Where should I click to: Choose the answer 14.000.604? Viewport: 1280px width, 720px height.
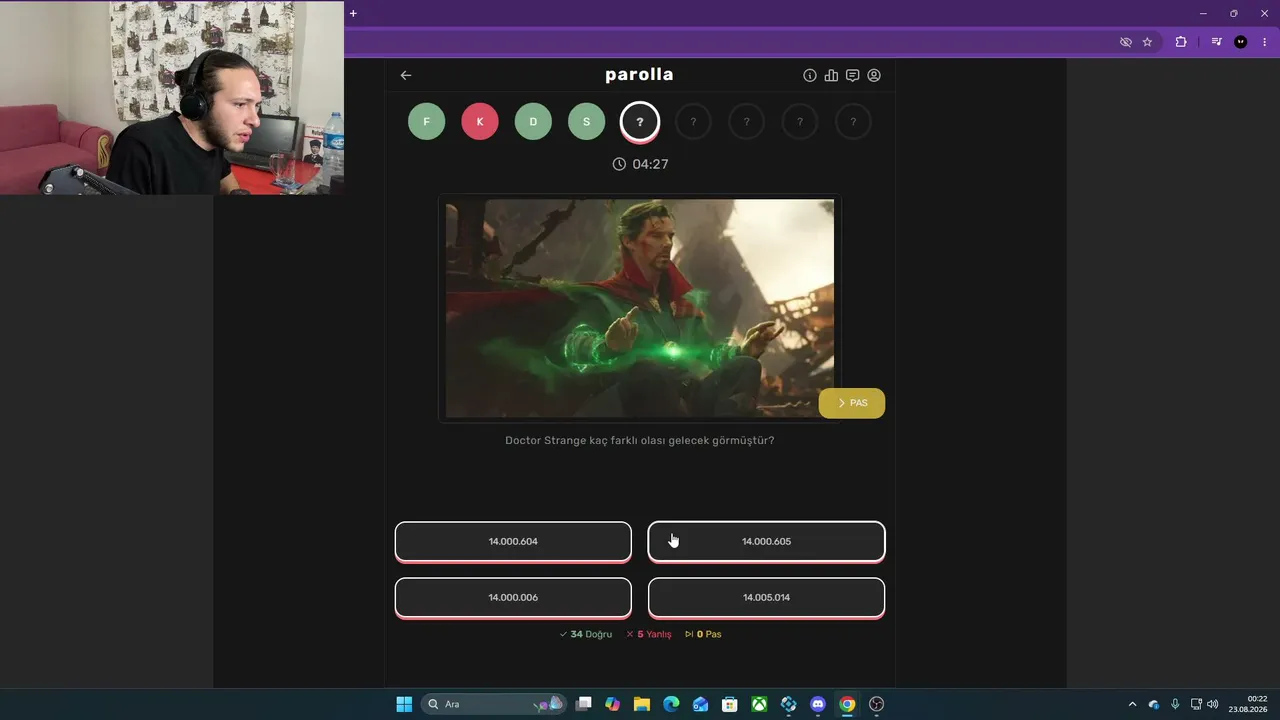pos(513,541)
